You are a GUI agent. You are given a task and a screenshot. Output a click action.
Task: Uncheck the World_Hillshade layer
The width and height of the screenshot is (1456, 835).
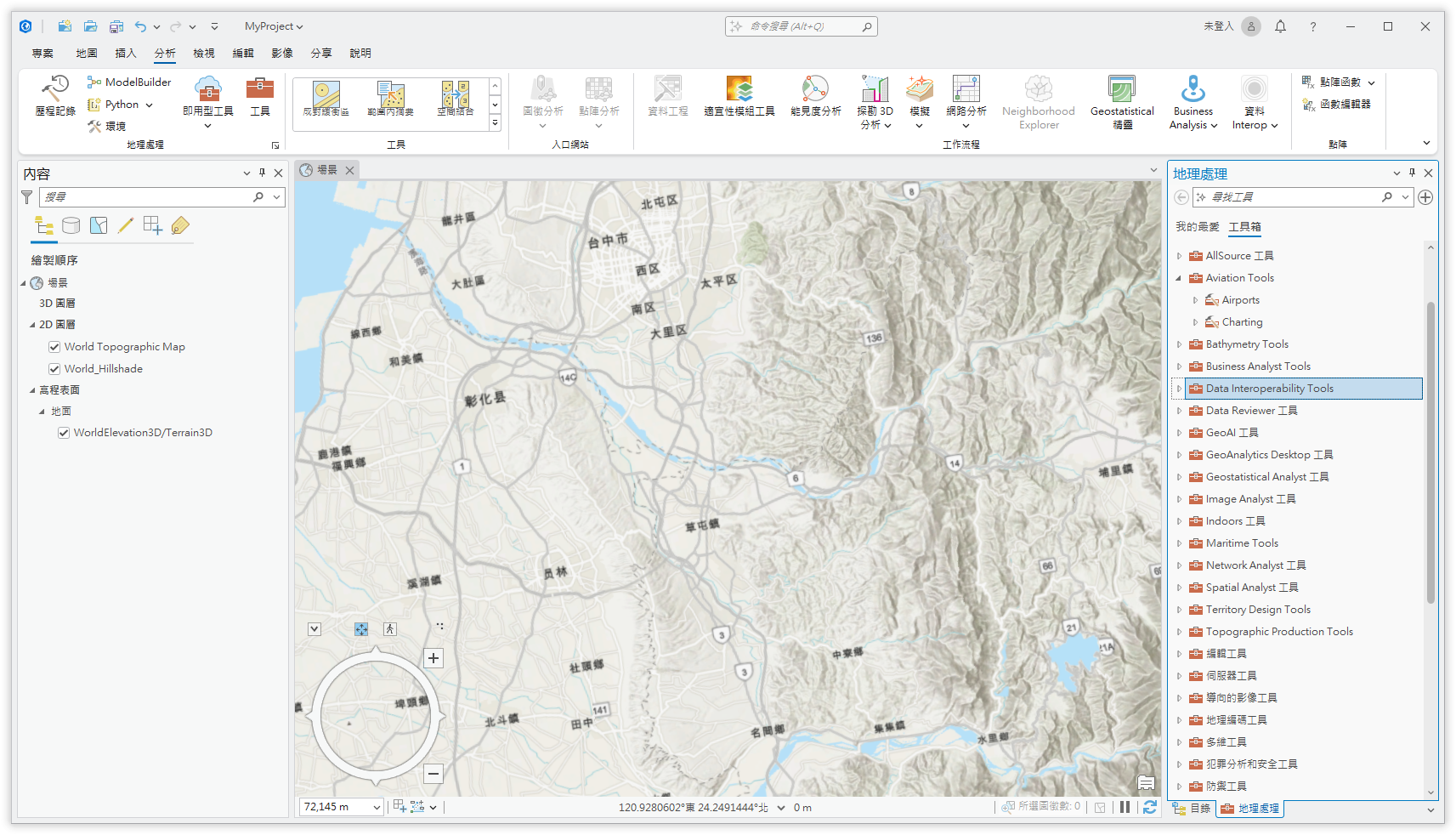click(x=54, y=369)
